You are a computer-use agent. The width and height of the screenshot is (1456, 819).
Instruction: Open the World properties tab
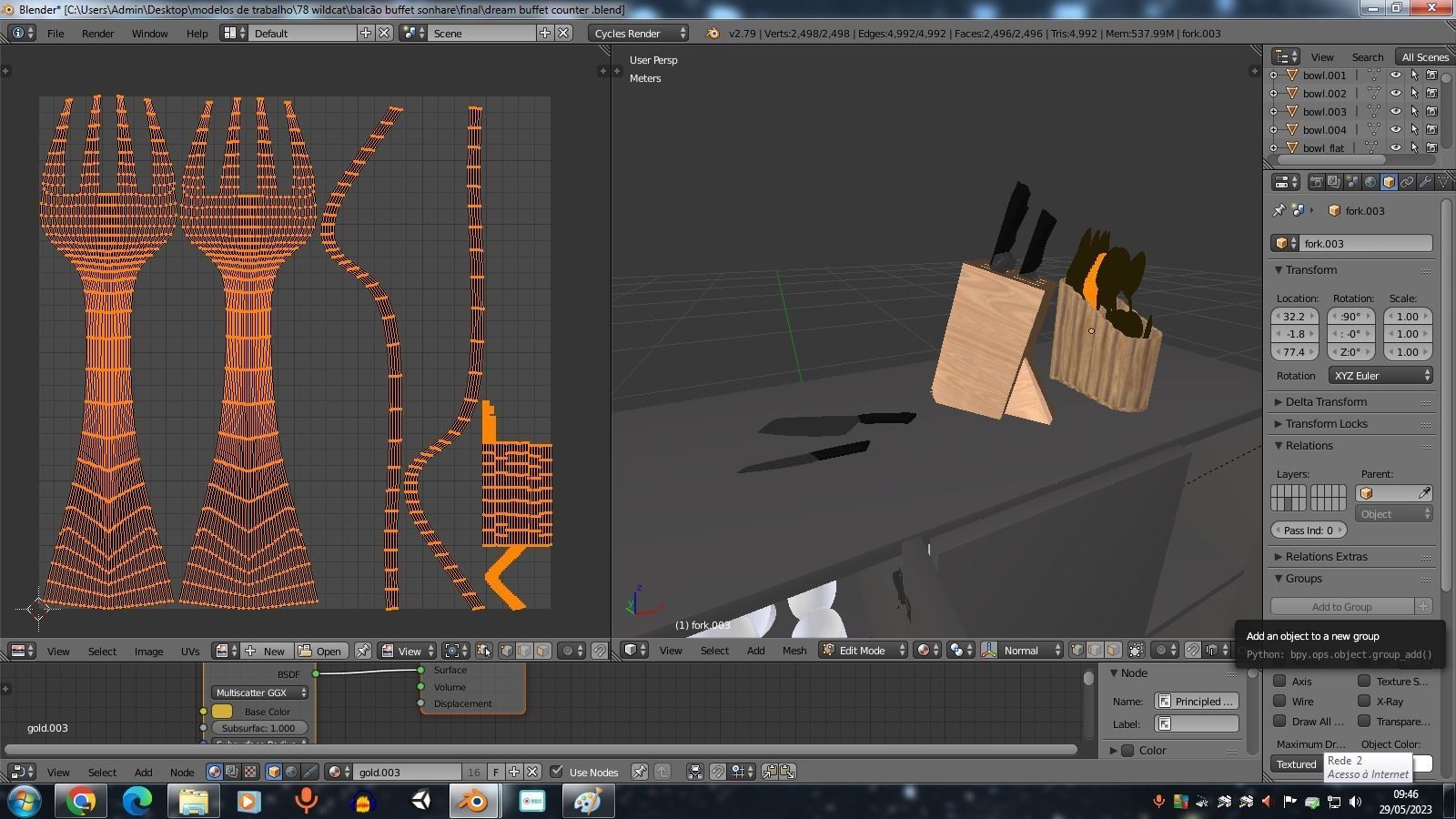[x=1370, y=182]
